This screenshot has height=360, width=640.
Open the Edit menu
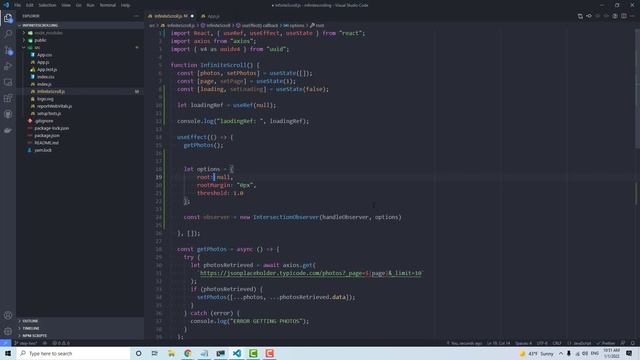pos(30,5)
